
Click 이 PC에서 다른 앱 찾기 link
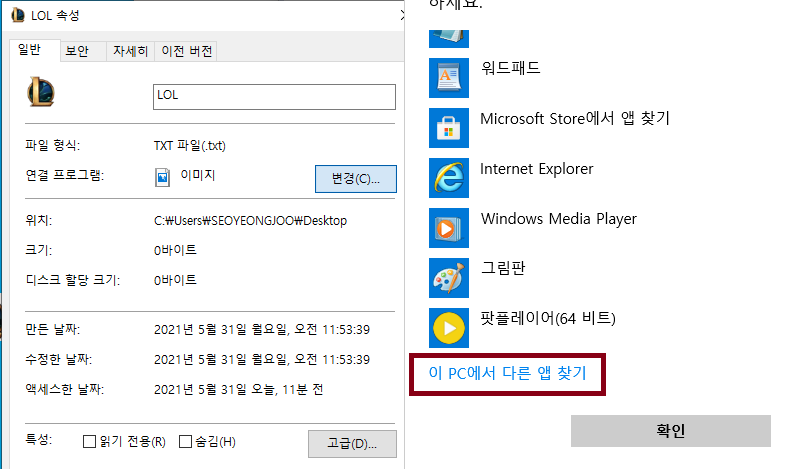[507, 373]
